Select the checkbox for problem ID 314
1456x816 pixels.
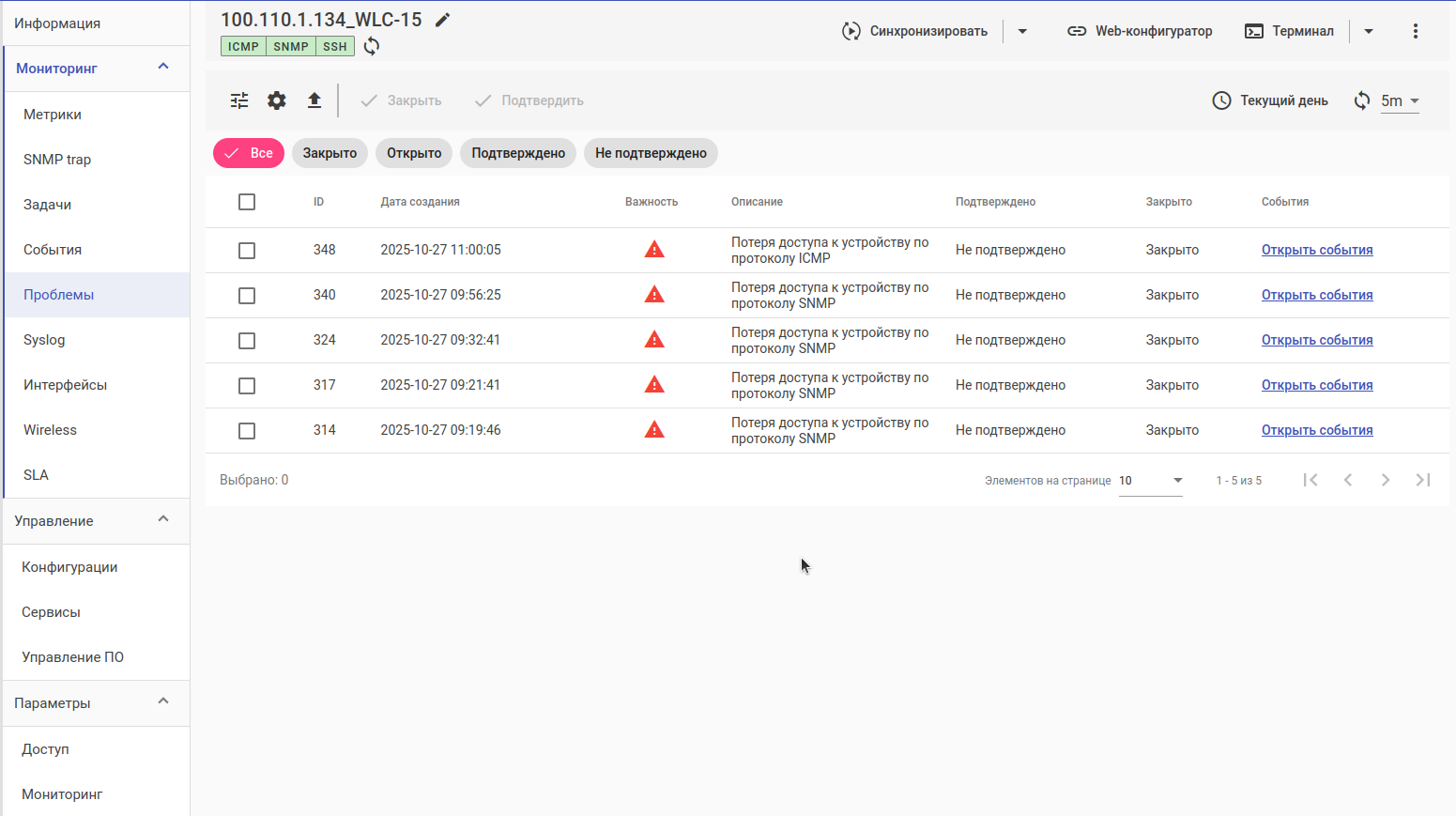tap(247, 431)
